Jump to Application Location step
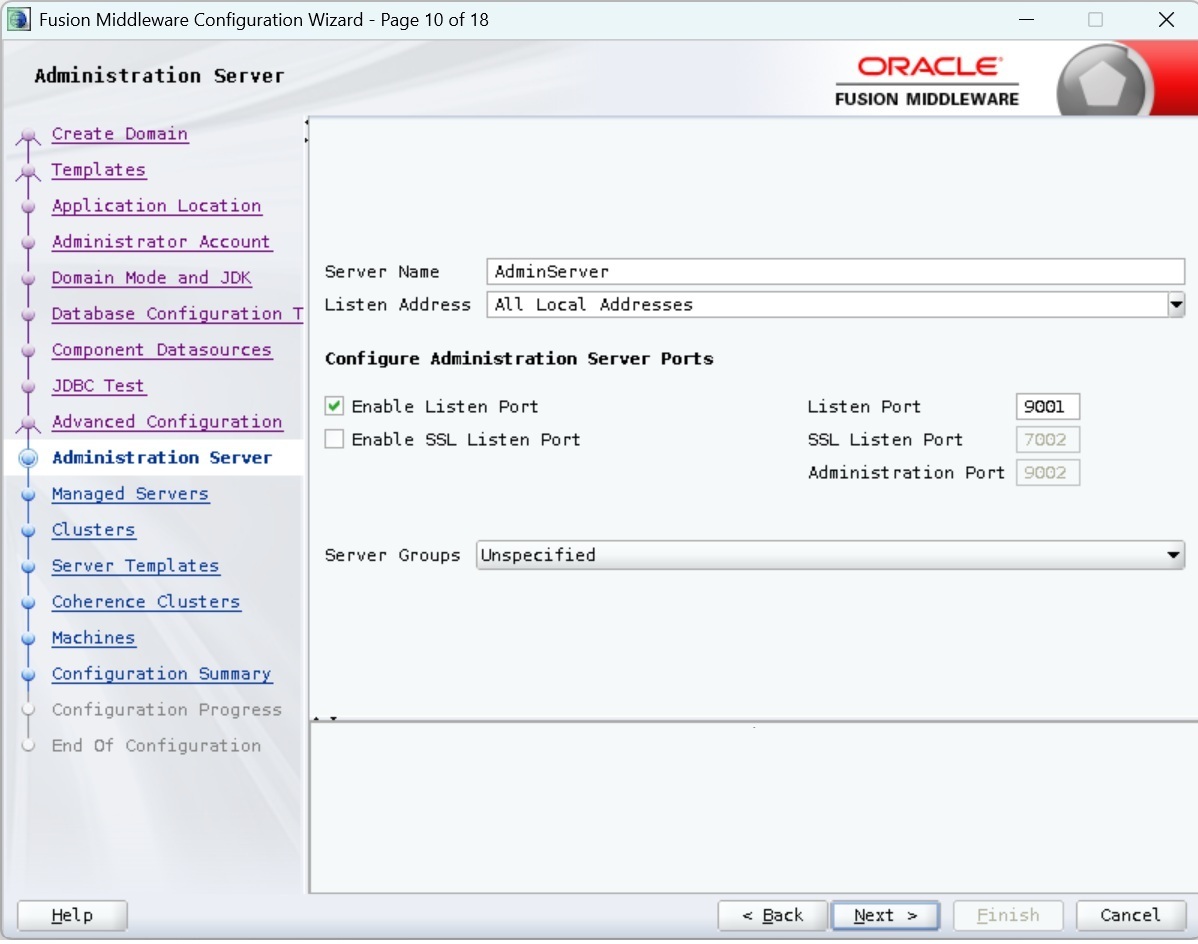 (x=157, y=205)
